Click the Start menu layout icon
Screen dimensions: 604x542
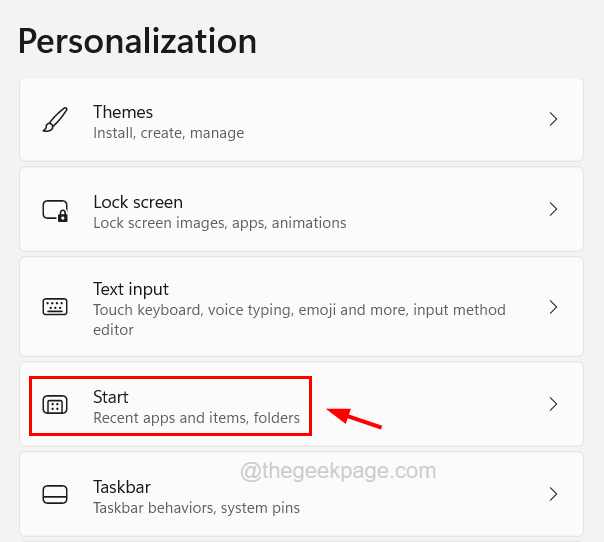coord(55,405)
